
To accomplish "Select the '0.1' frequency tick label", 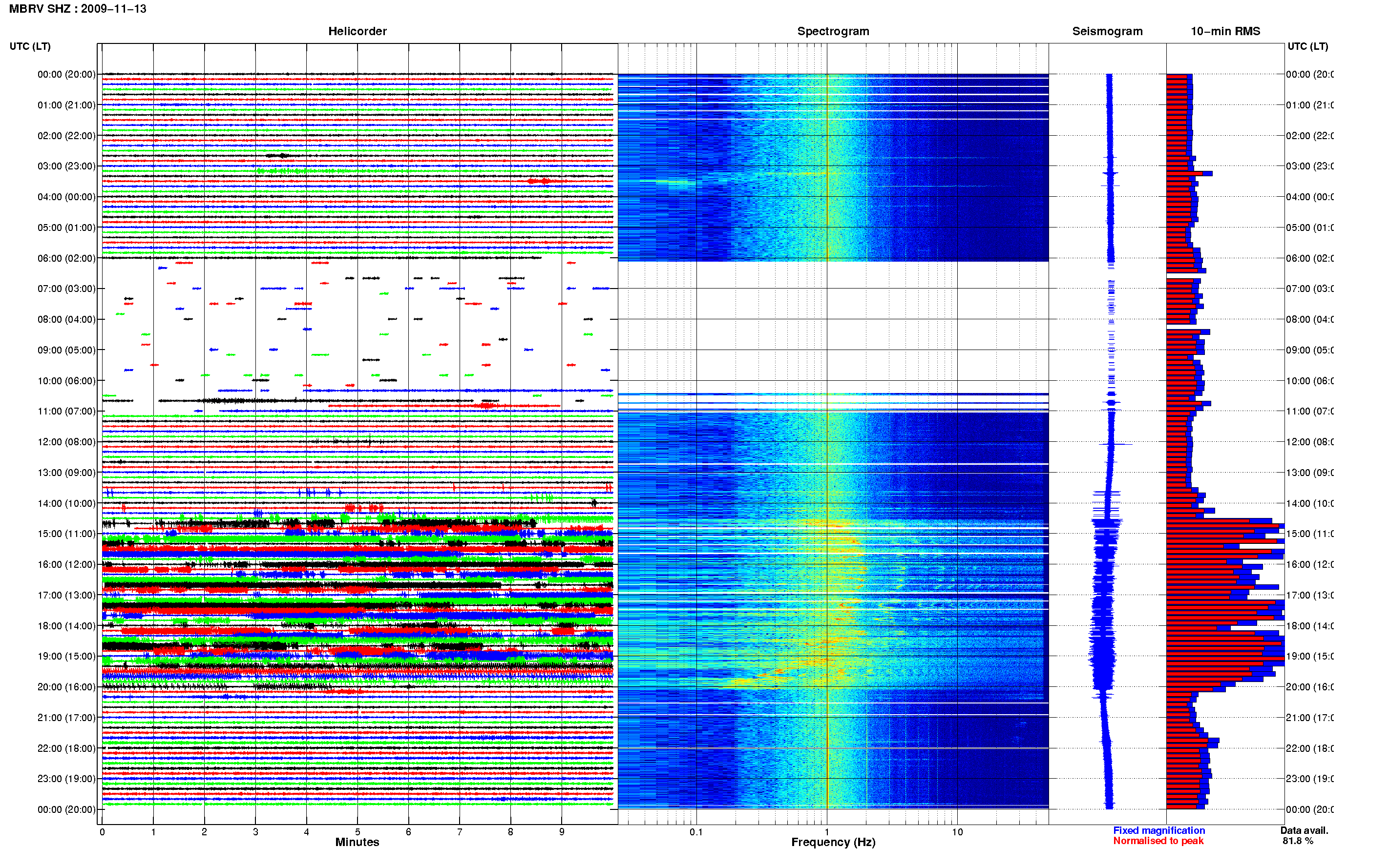I will (x=696, y=832).
